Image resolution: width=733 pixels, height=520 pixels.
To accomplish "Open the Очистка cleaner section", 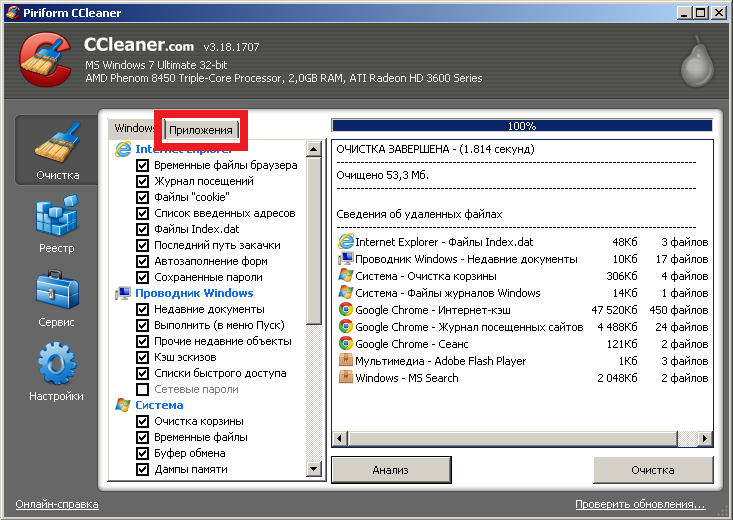I will coord(57,151).
